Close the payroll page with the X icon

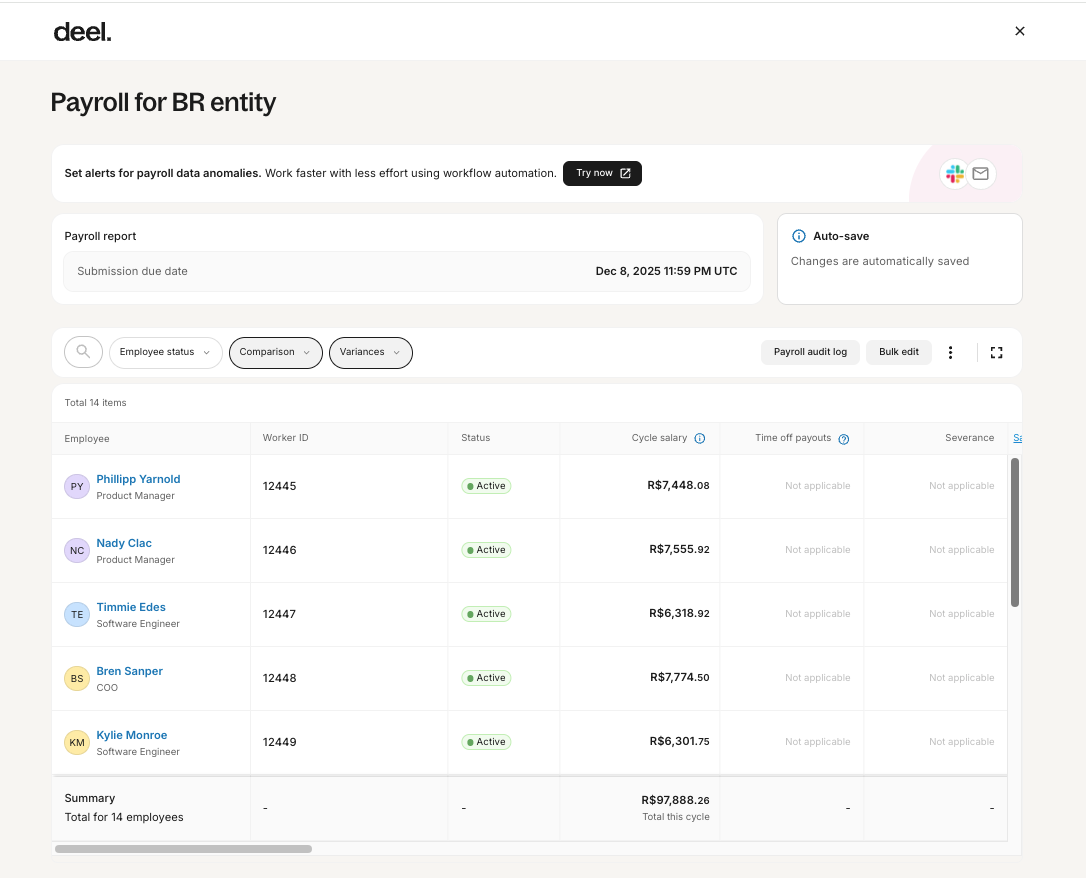point(1020,31)
